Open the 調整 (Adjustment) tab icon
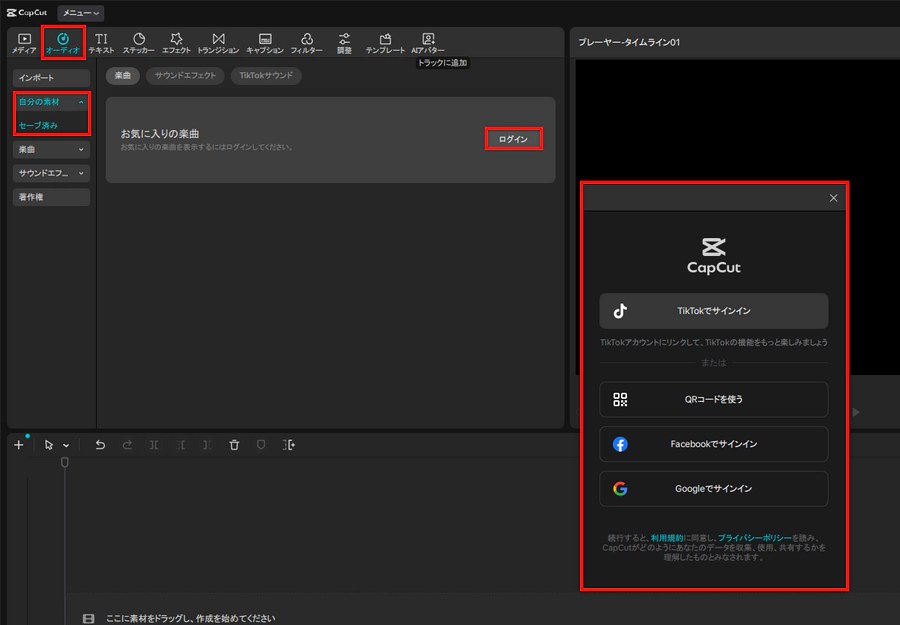The width and height of the screenshot is (900, 625). click(x=344, y=43)
